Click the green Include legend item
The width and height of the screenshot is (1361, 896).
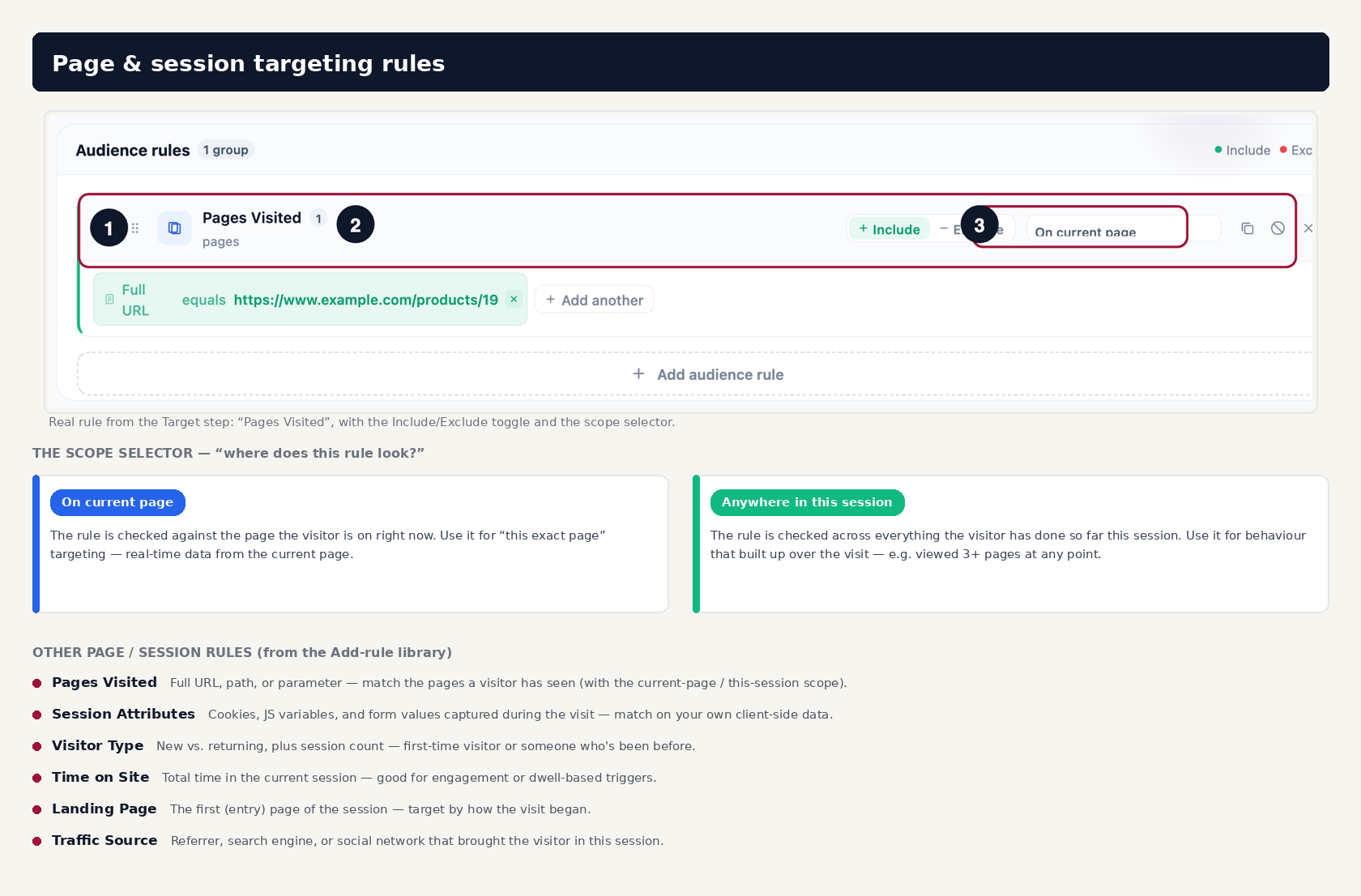coord(1243,150)
